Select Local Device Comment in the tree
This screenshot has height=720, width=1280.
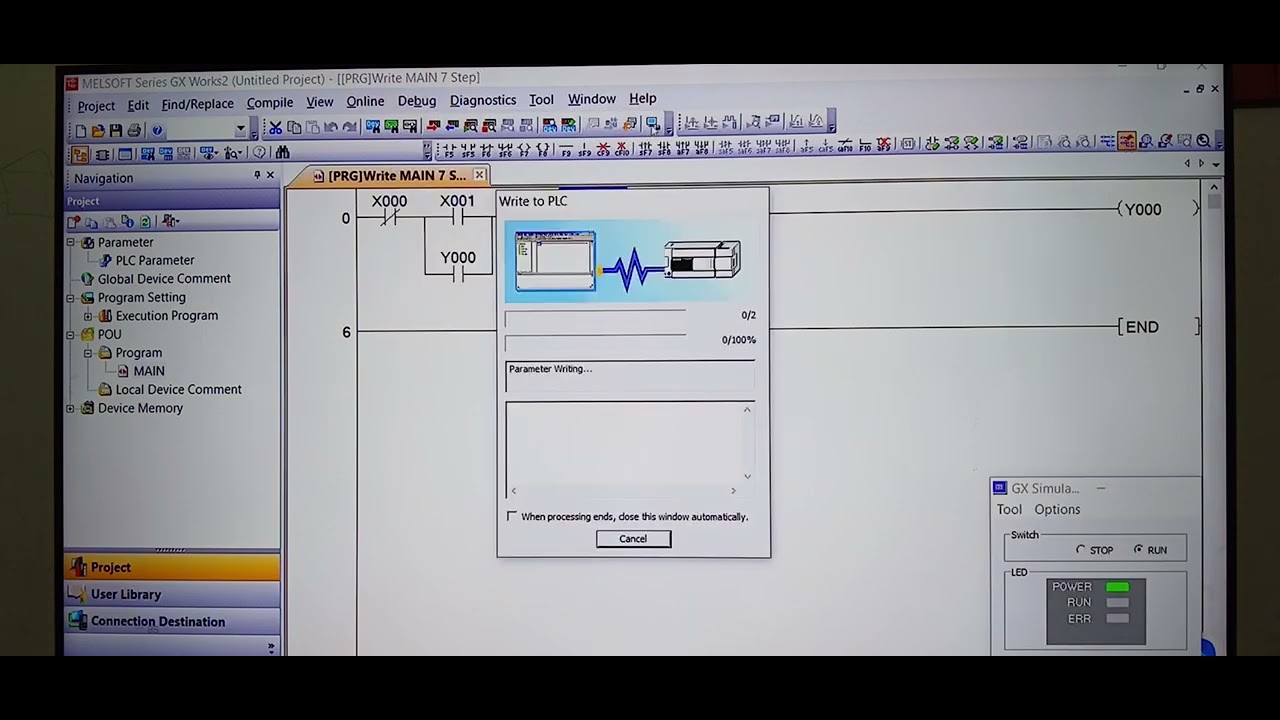[x=178, y=390]
